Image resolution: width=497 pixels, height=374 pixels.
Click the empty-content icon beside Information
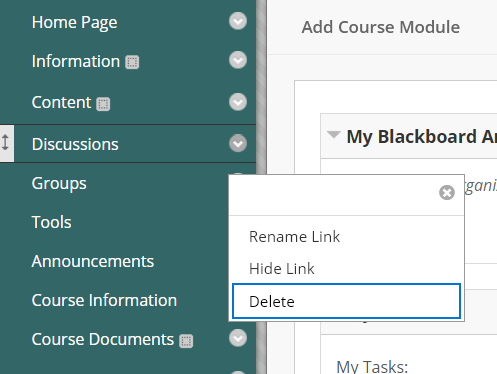[132, 62]
